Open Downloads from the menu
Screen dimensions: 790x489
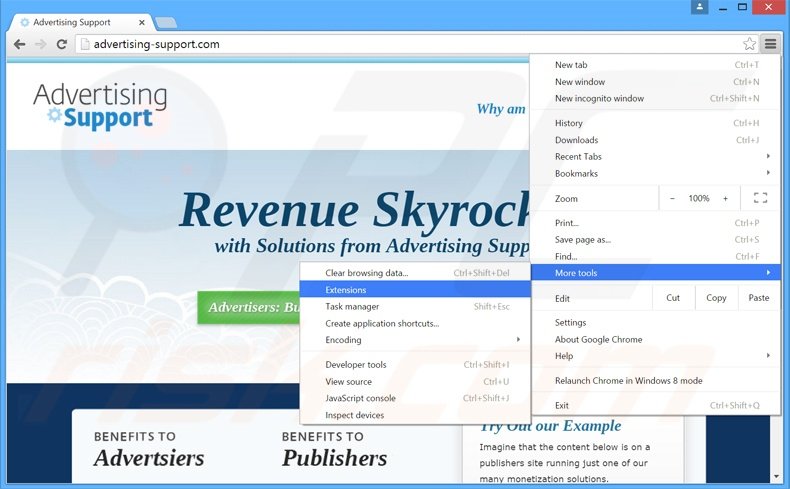tap(656, 140)
